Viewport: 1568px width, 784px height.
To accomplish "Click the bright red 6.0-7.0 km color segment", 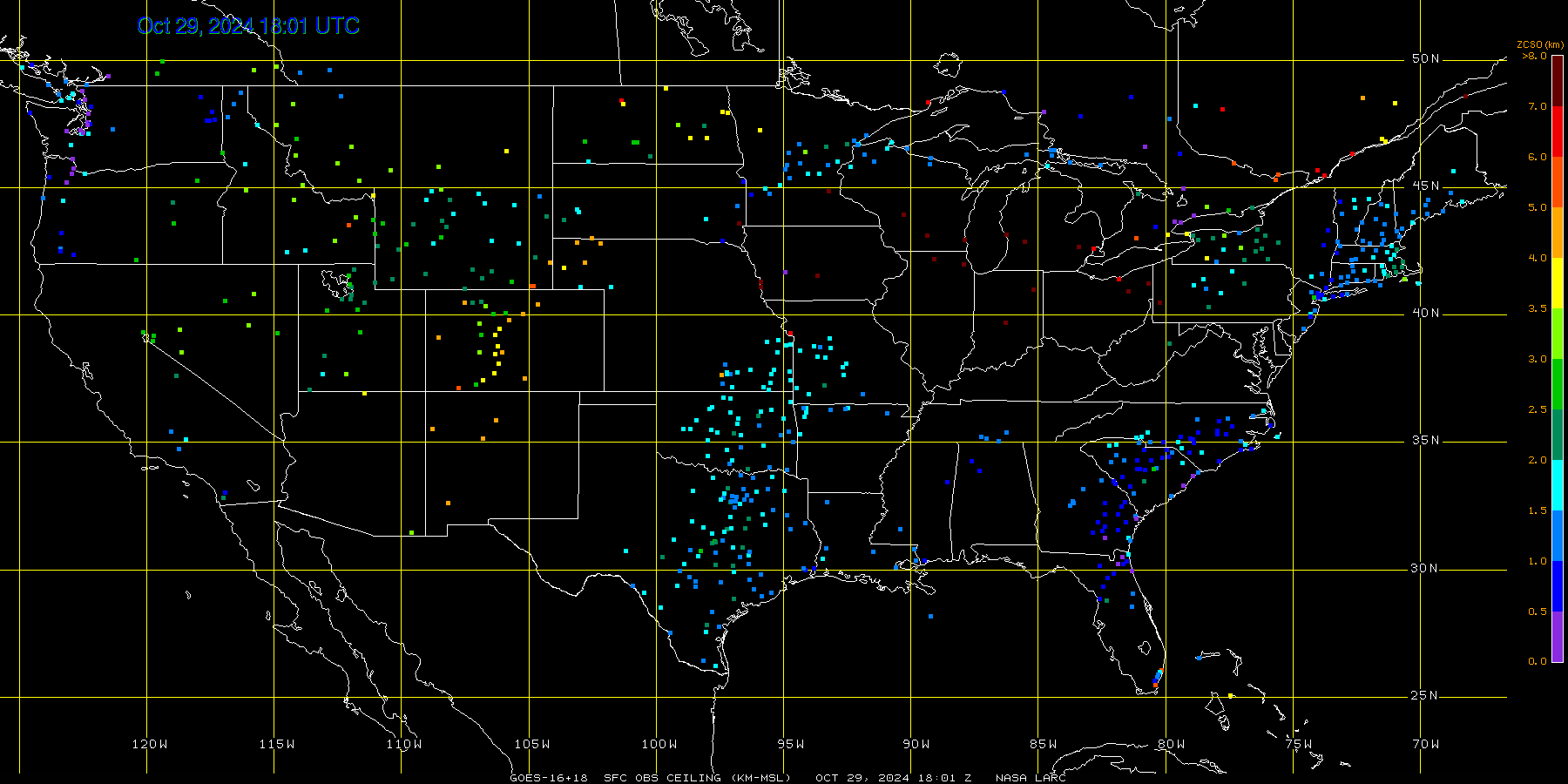I will tap(1558, 132).
